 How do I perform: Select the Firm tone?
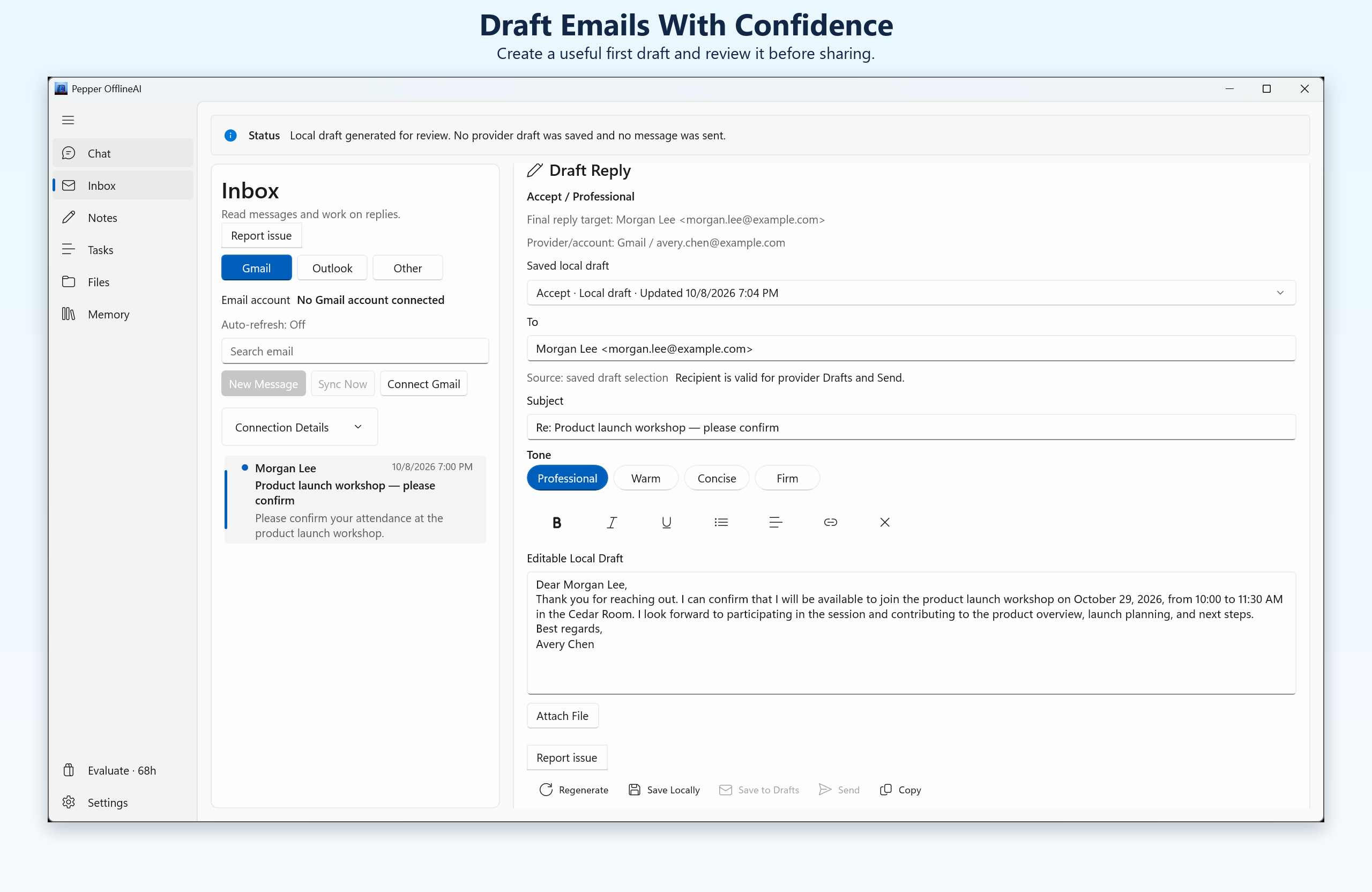787,478
